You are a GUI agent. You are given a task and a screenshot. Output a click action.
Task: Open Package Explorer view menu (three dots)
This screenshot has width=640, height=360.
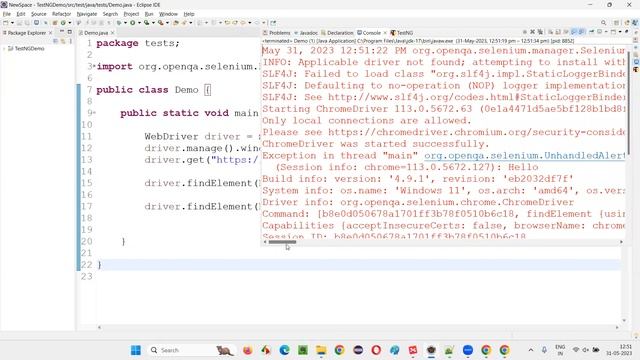click(x=71, y=41)
